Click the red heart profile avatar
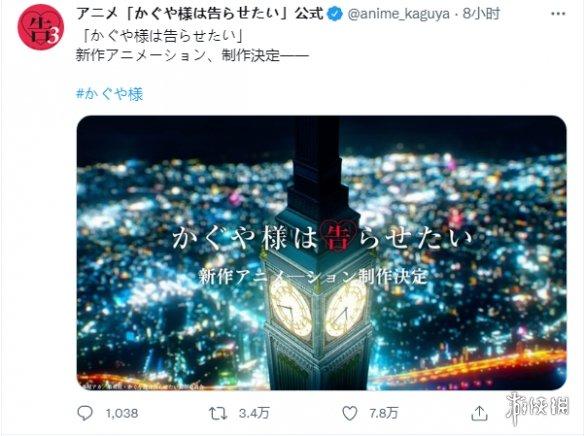Screen dimensions: 584x436 click(40, 27)
